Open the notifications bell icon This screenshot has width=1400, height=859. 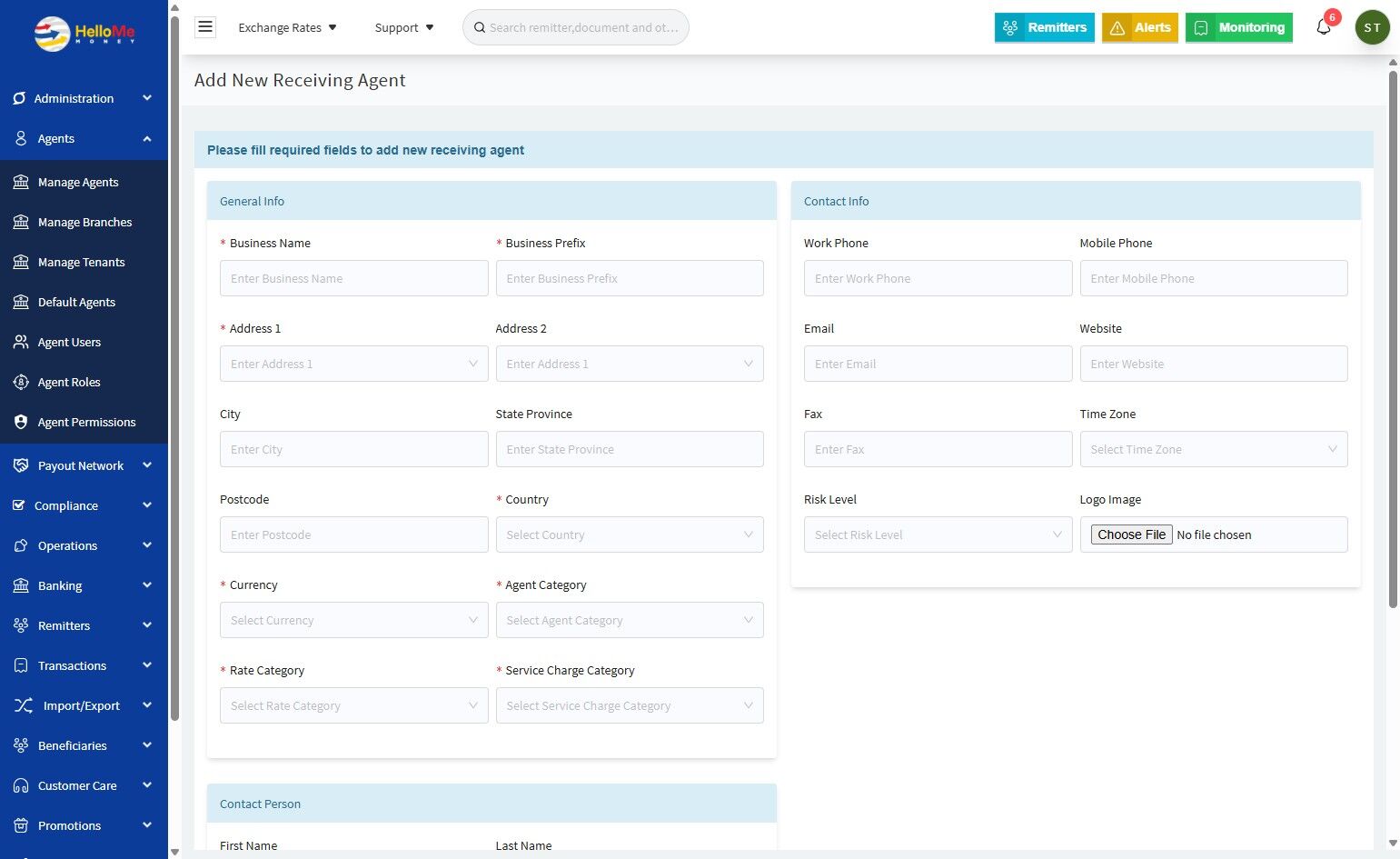[x=1324, y=27]
